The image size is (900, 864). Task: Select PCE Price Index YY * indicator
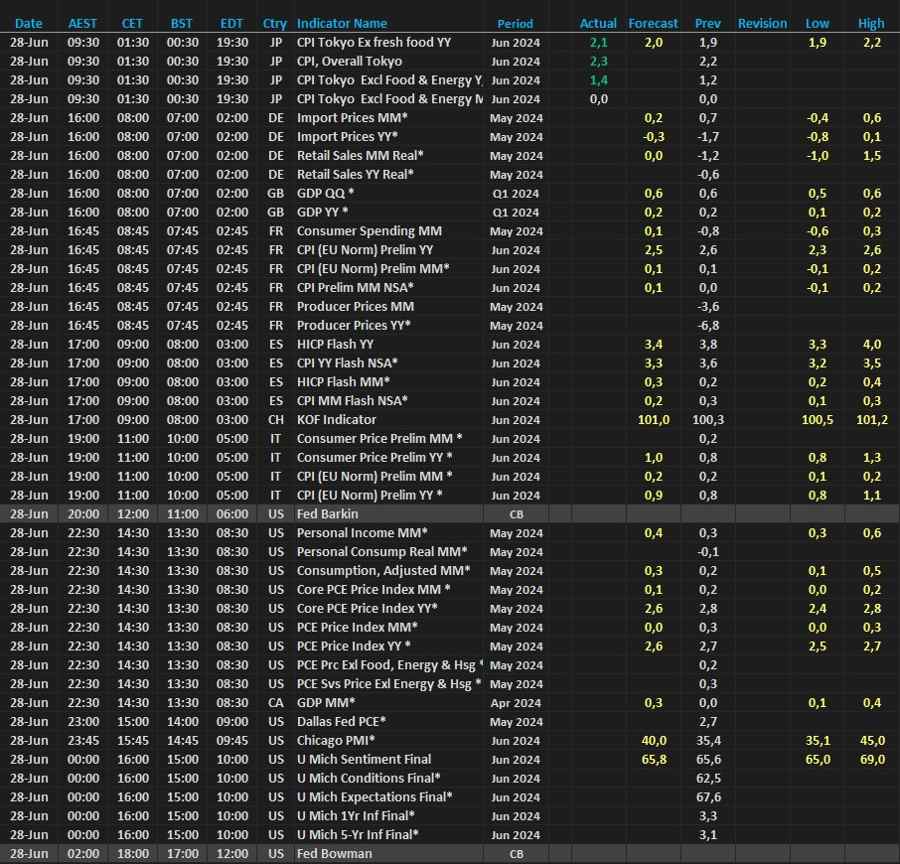[x=354, y=646]
